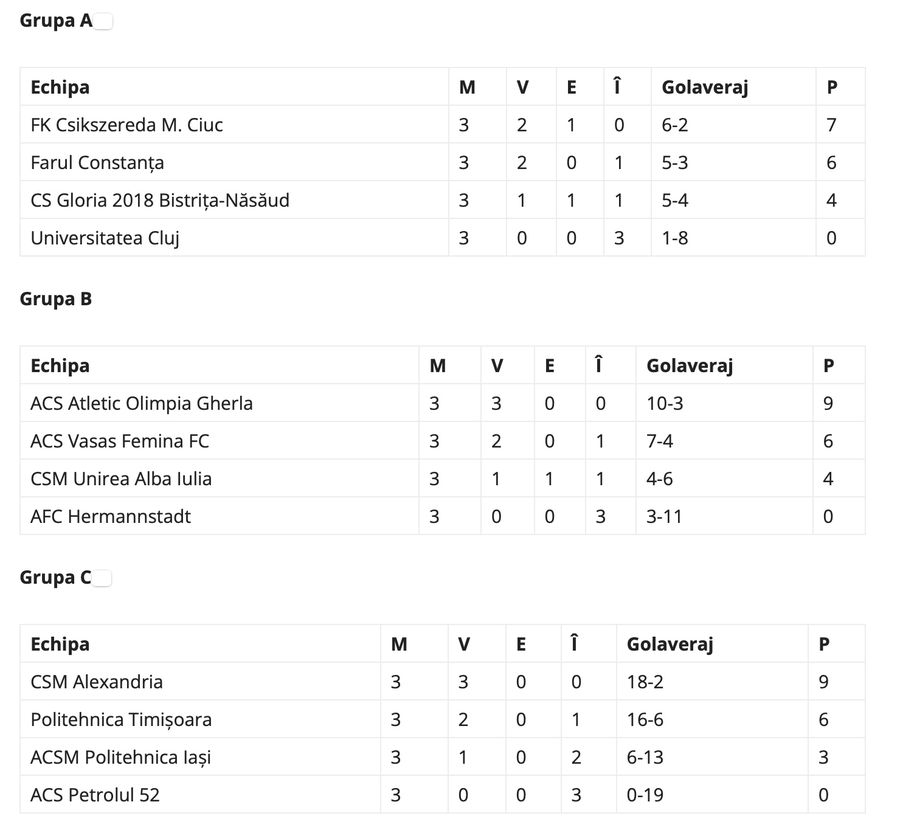Toggle the checkbox next to Grupa C
Viewport: 900px width, 830px height.
pyautogui.click(x=102, y=578)
